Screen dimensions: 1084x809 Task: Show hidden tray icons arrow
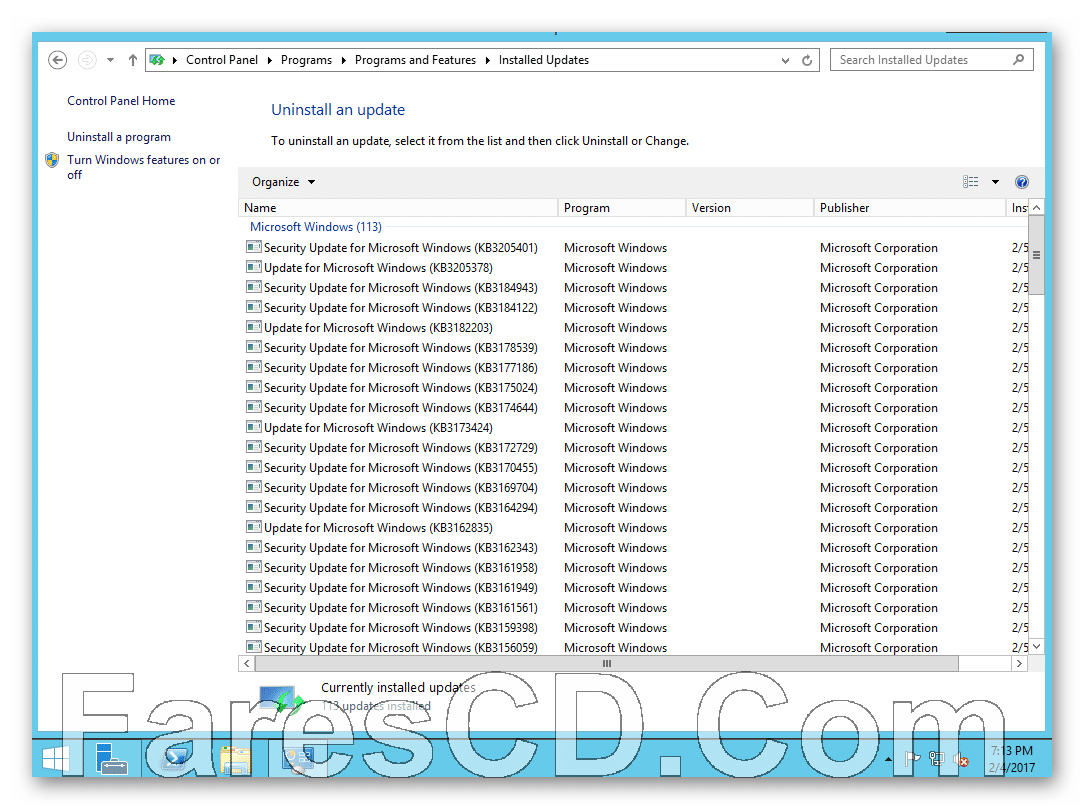(x=888, y=759)
